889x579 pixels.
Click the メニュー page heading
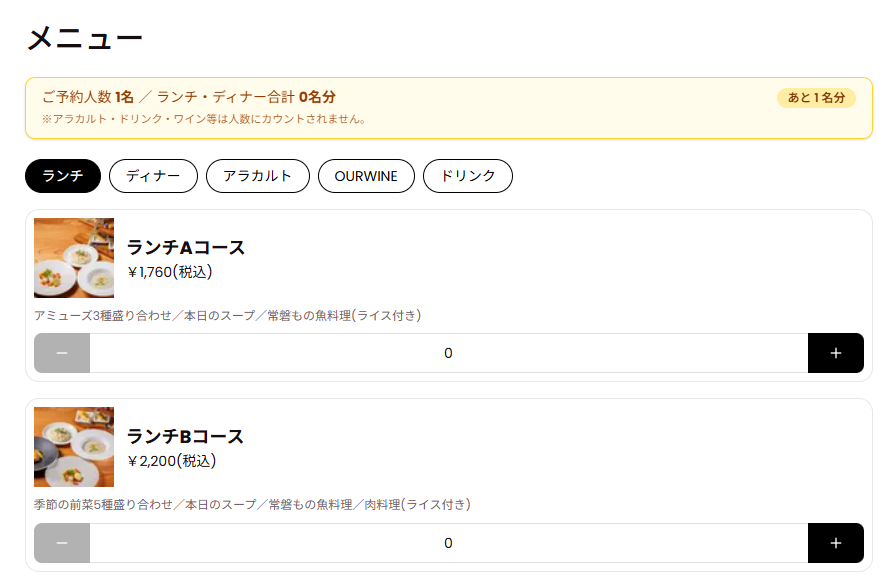(85, 39)
